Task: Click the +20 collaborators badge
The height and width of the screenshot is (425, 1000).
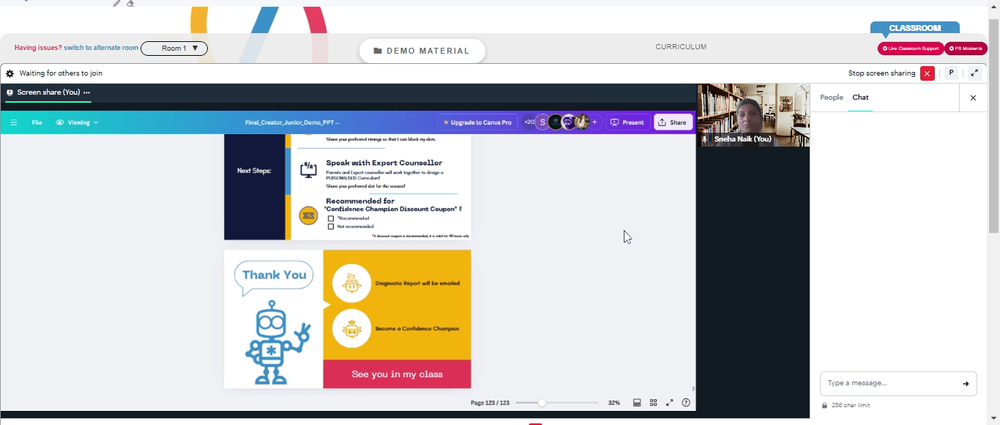Action: point(529,123)
